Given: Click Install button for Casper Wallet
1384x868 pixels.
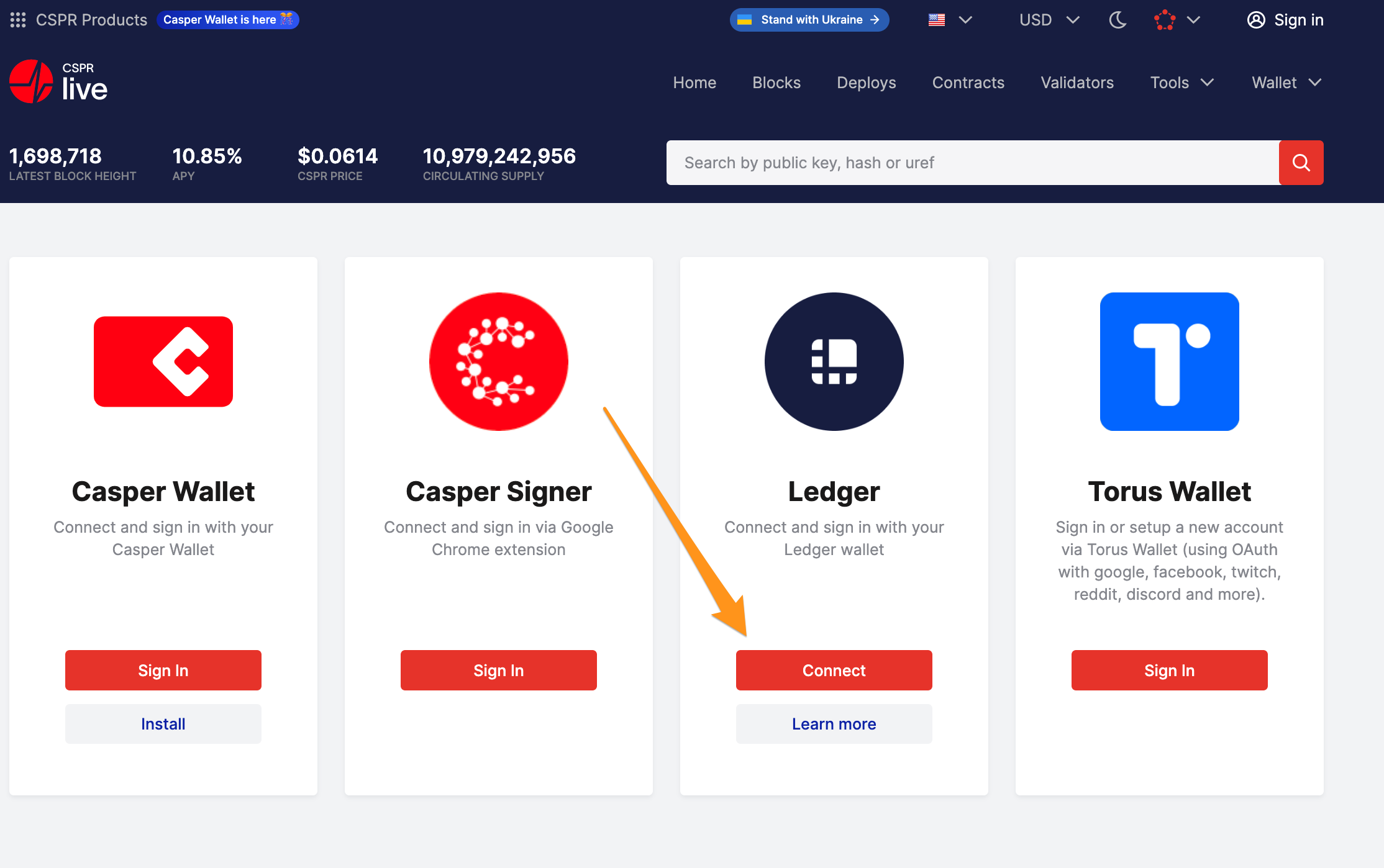Looking at the screenshot, I should (x=163, y=723).
